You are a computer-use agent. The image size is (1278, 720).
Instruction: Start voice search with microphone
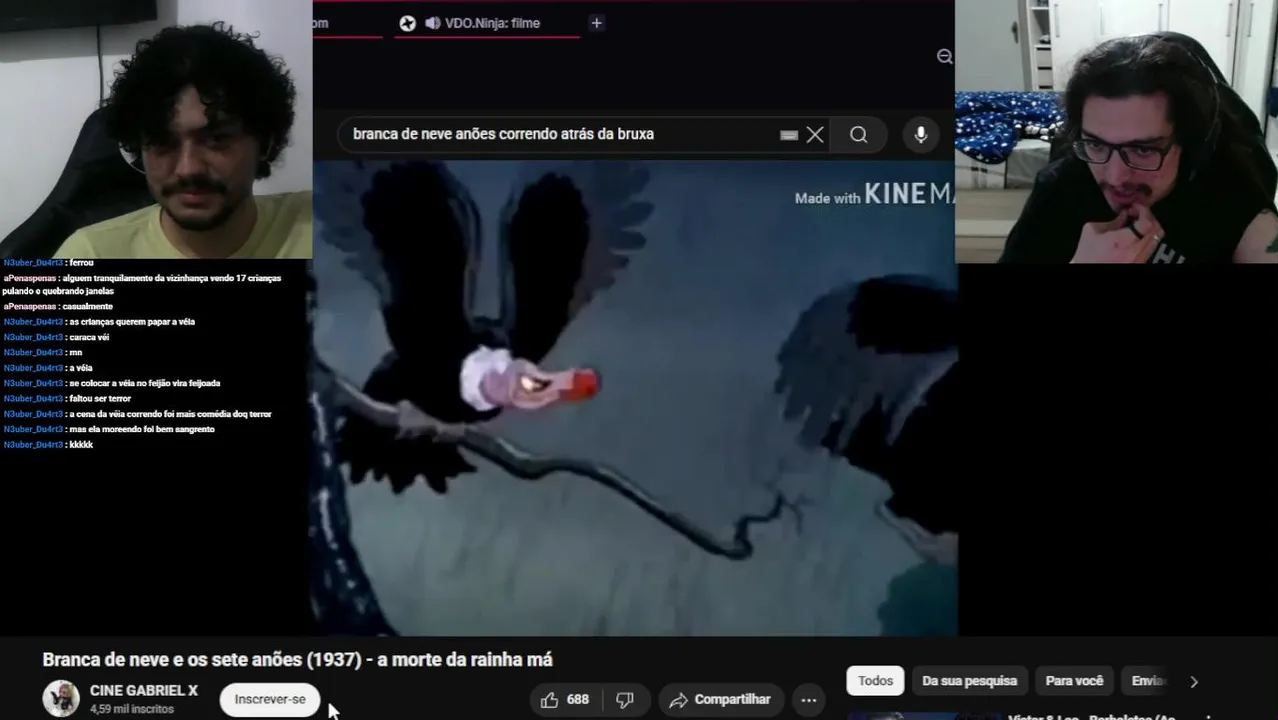(x=921, y=135)
